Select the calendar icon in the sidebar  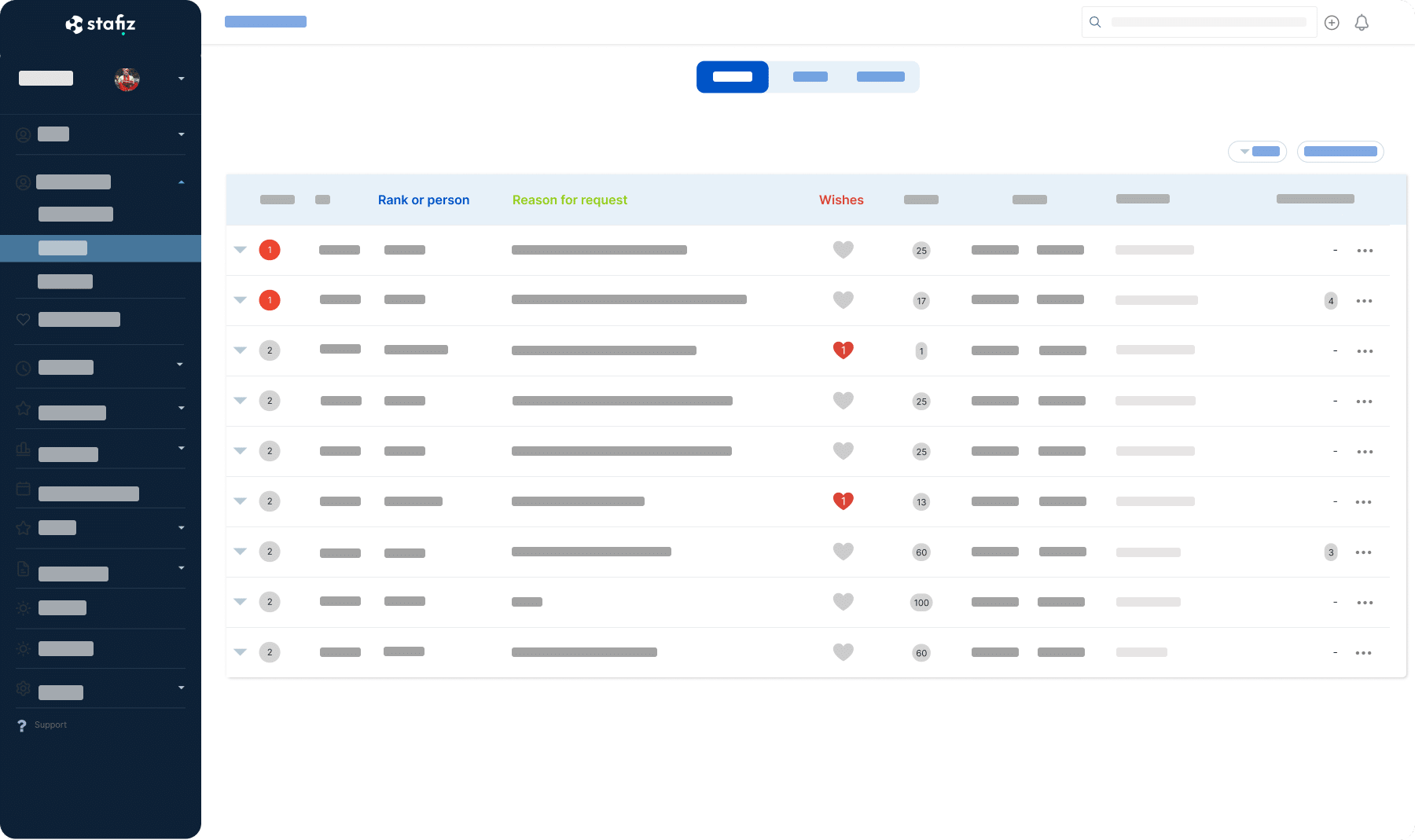[x=23, y=488]
